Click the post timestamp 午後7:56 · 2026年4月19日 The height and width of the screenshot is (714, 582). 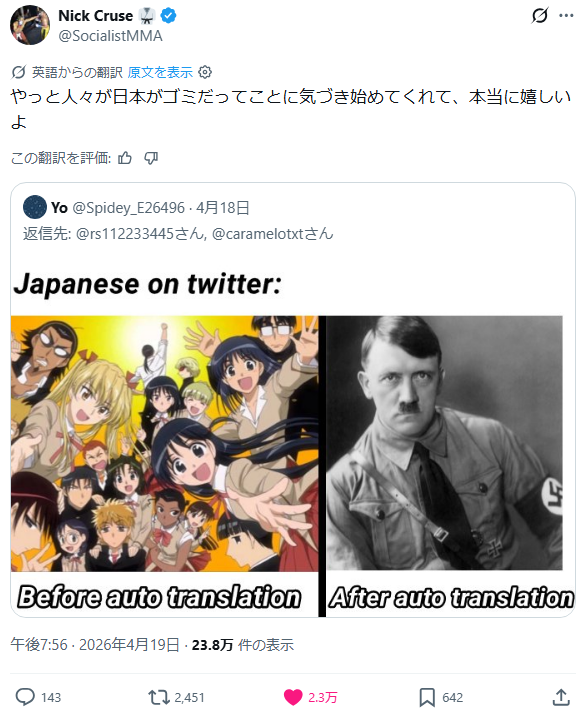click(95, 645)
